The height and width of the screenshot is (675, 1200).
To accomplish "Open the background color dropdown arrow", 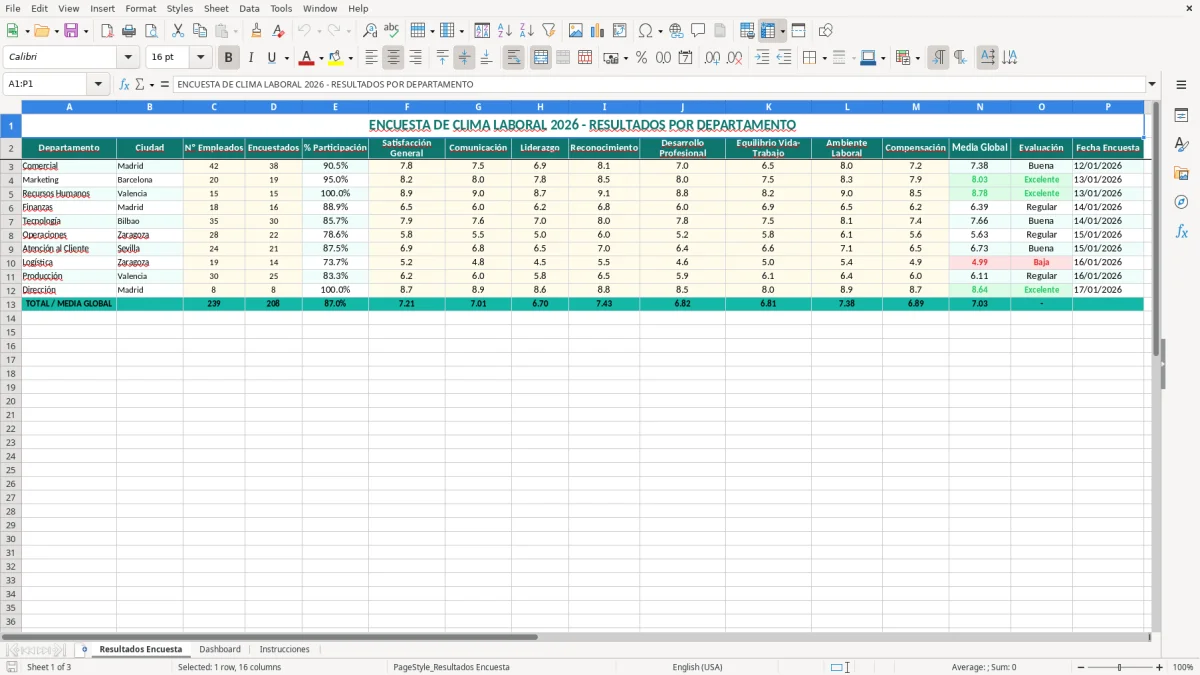I will 350,58.
